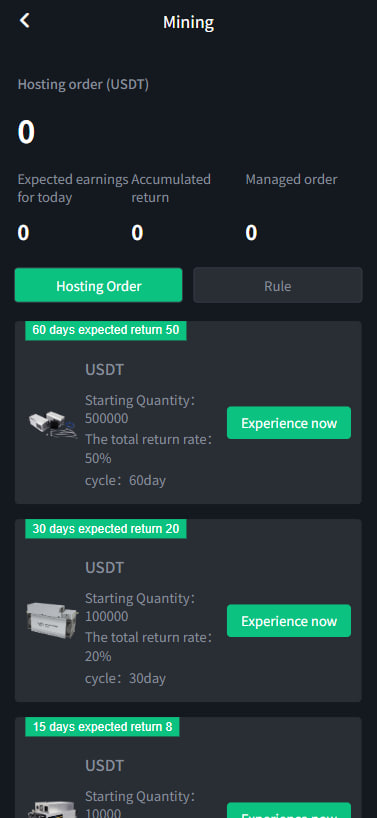Open the 60day plan's mining machine image
The height and width of the screenshot is (818, 377).
click(52, 424)
